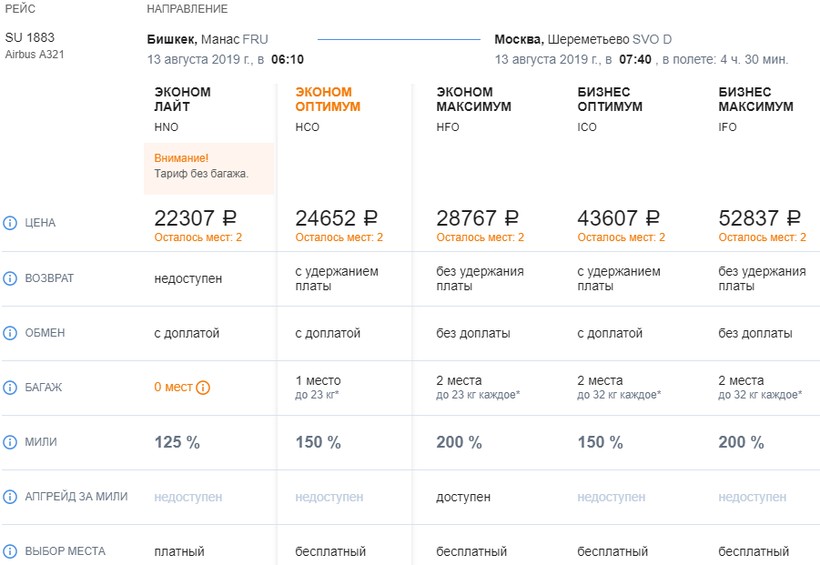Image resolution: width=820 pixels, height=565 pixels.
Task: Click the info icon next to ЦЕНА
Action: click(10, 223)
